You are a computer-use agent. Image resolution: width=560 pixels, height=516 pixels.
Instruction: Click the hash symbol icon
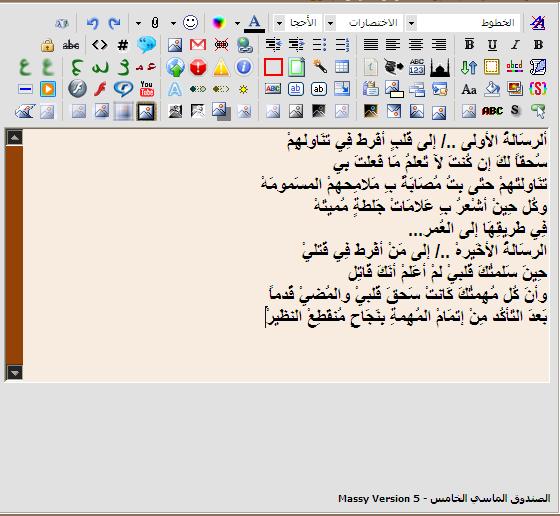coord(123,45)
